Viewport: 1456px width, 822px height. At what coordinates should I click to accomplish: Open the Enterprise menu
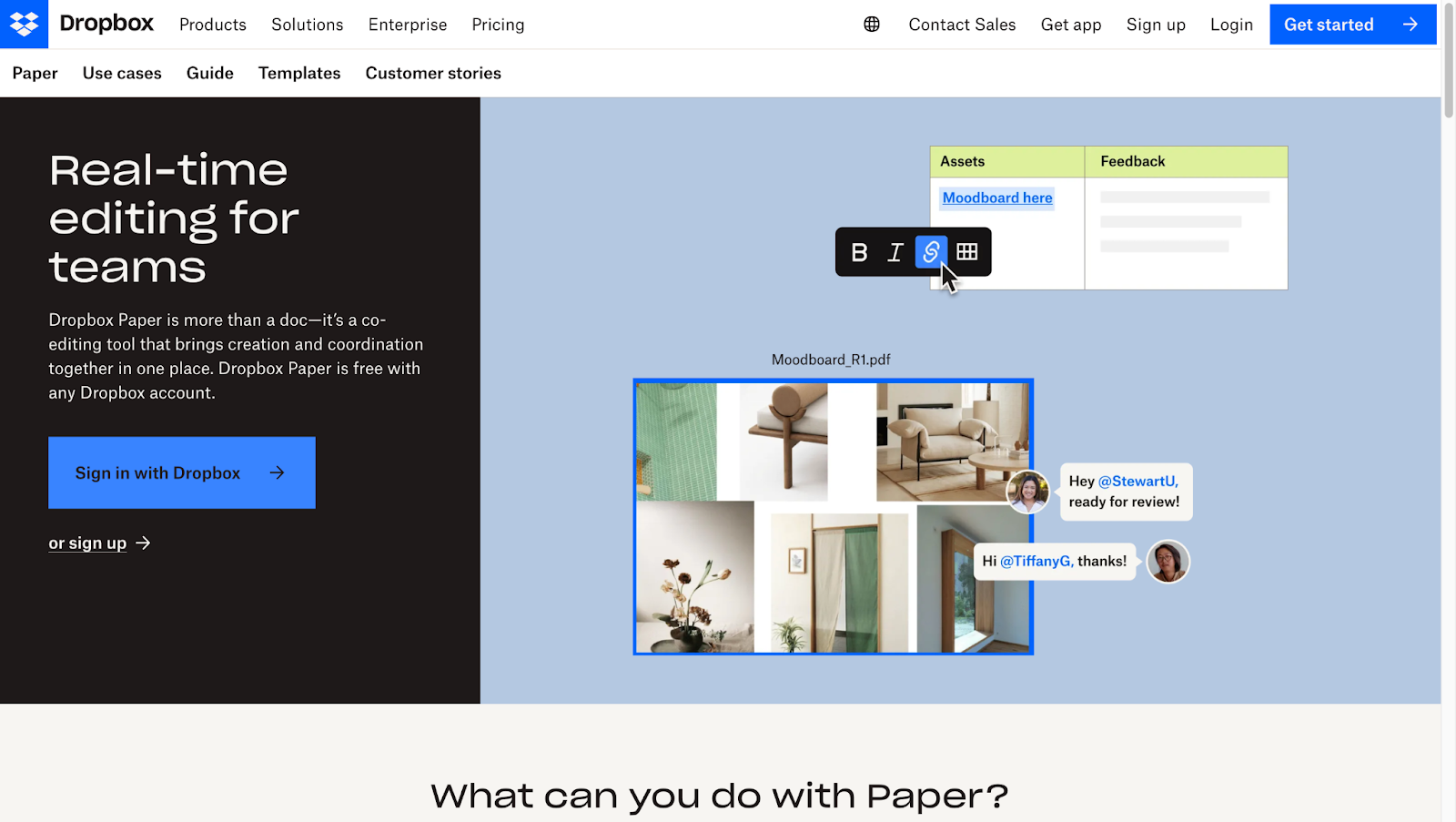(x=408, y=25)
